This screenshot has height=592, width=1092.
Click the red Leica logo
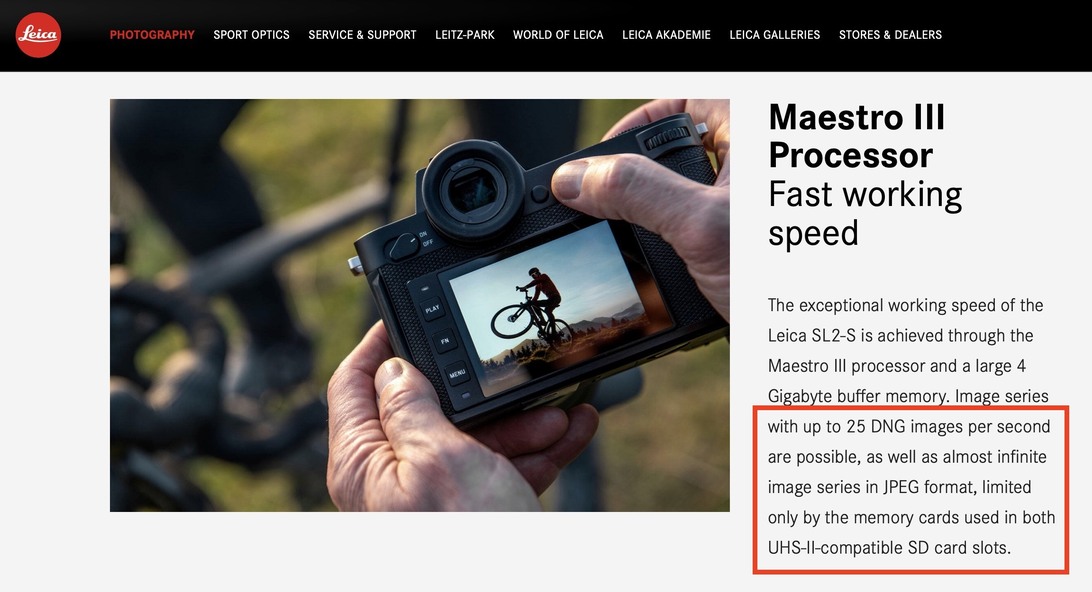tap(38, 35)
